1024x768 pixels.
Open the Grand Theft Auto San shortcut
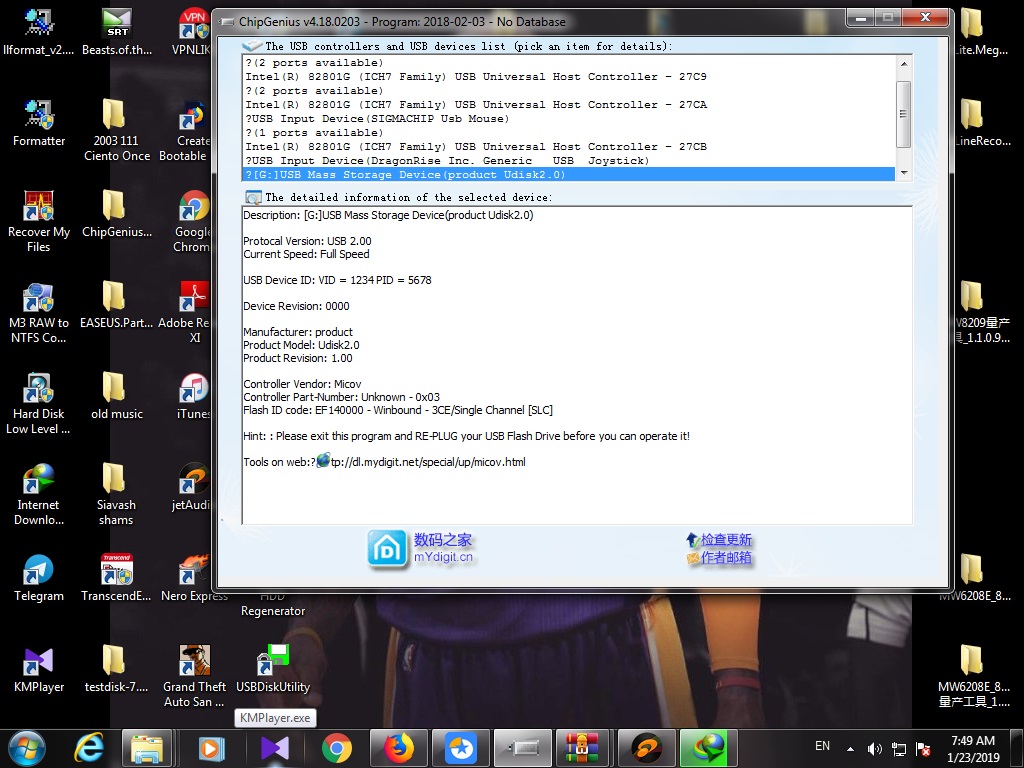(x=195, y=676)
